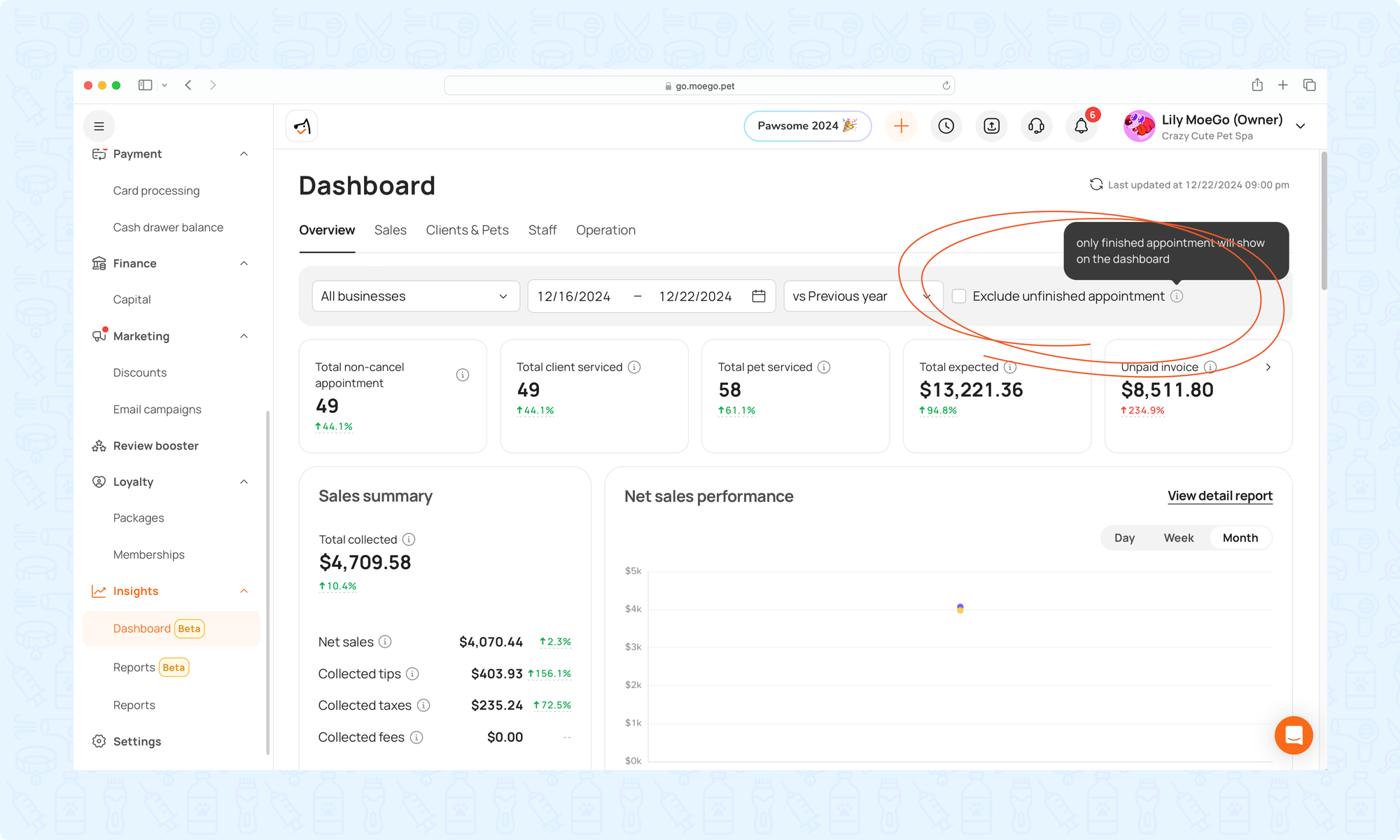Open the All businesses dropdown
This screenshot has width=1400, height=840.
click(x=415, y=296)
